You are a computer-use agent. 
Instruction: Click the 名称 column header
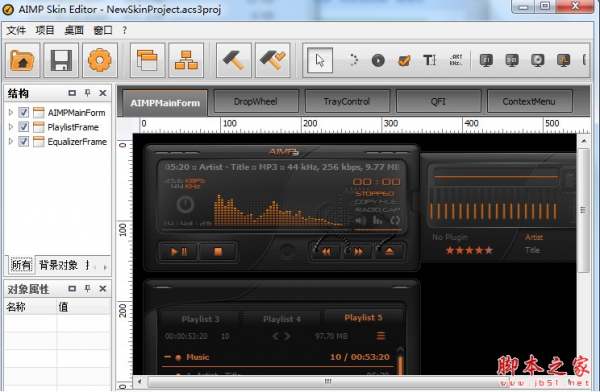pos(31,307)
